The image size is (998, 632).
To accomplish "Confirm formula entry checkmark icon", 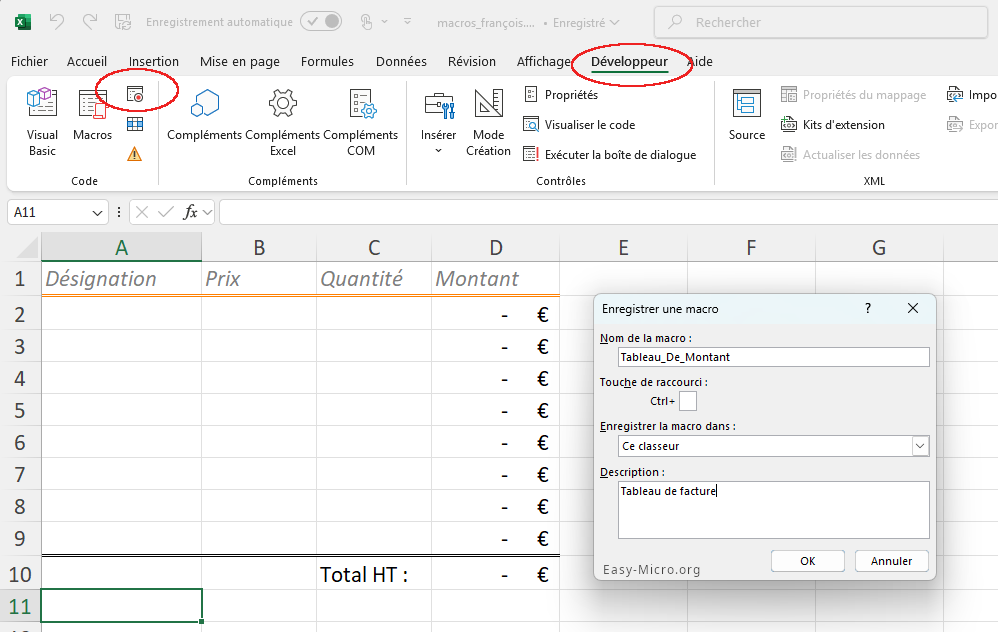I will (165, 212).
